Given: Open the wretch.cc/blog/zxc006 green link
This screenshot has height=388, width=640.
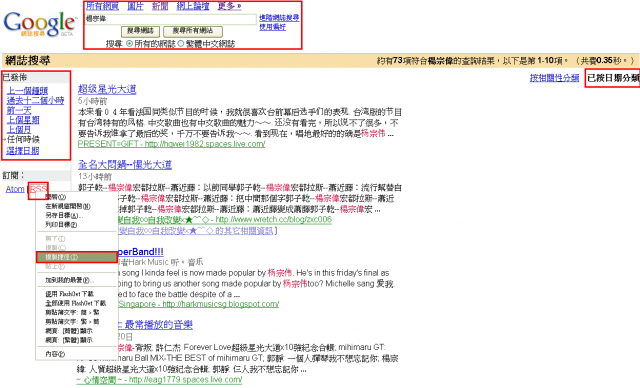Looking at the screenshot, I should 224,220.
